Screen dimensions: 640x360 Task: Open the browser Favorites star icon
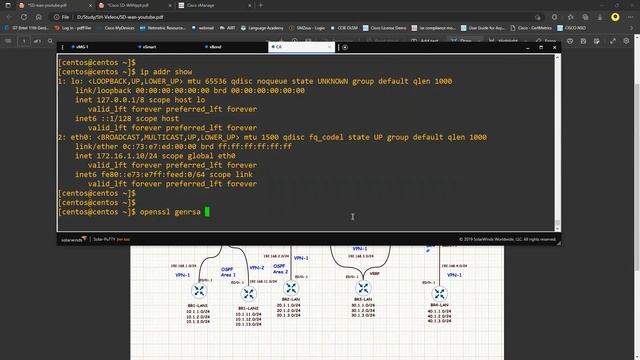[x=570, y=17]
